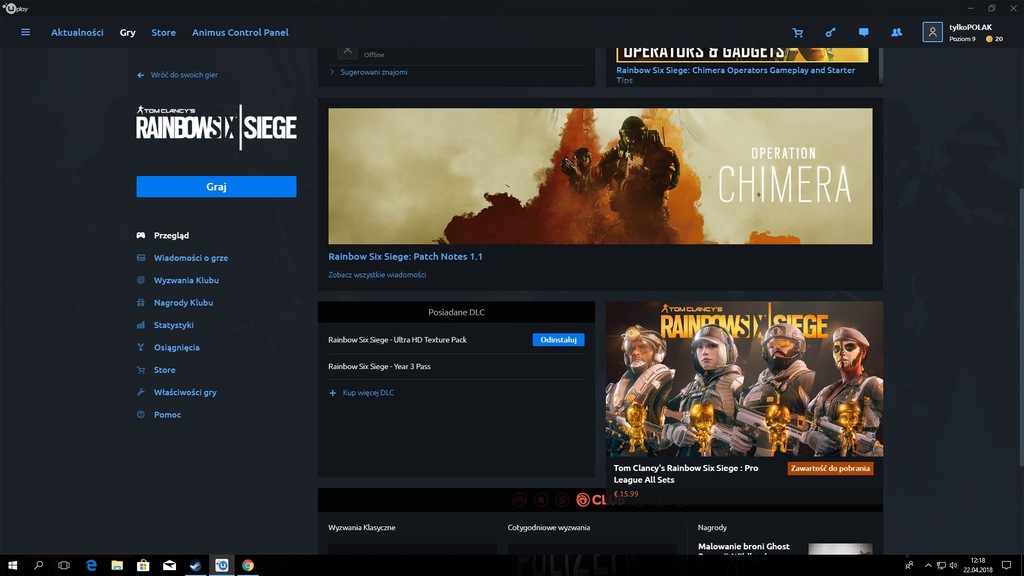This screenshot has height=576, width=1024.
Task: Click the Uplay logo icon
Action: click(15, 8)
